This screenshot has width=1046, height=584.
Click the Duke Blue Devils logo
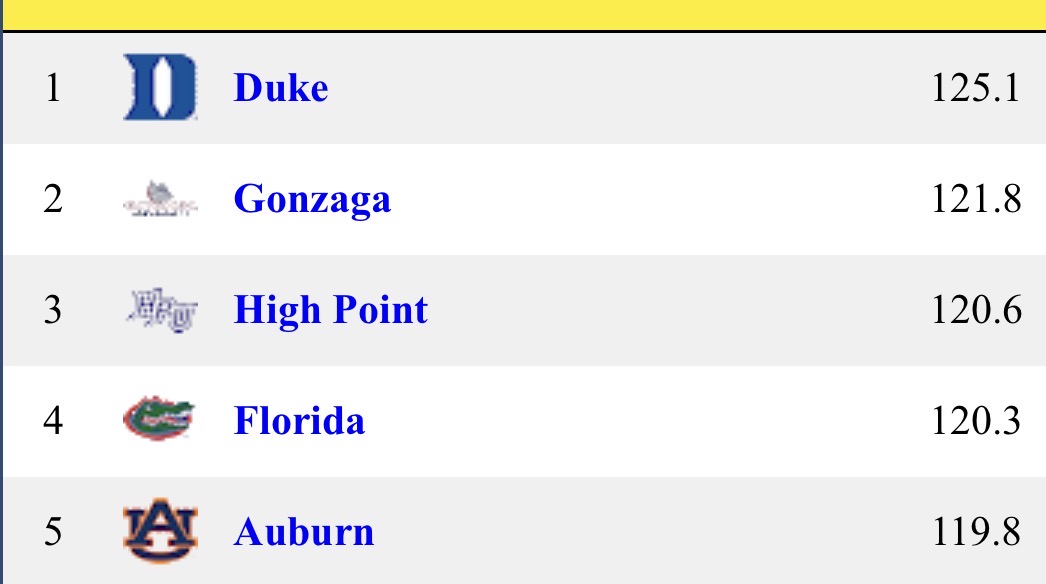[x=160, y=89]
